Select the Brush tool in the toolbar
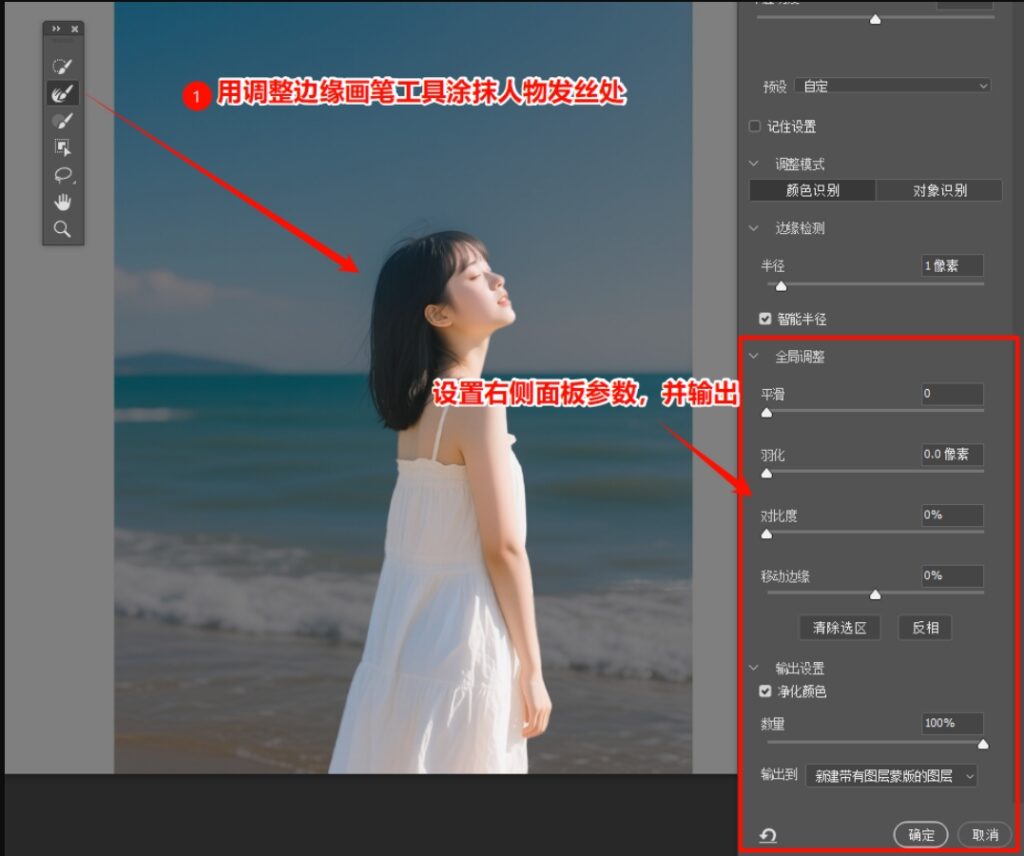Viewport: 1024px width, 856px height. tap(63, 120)
